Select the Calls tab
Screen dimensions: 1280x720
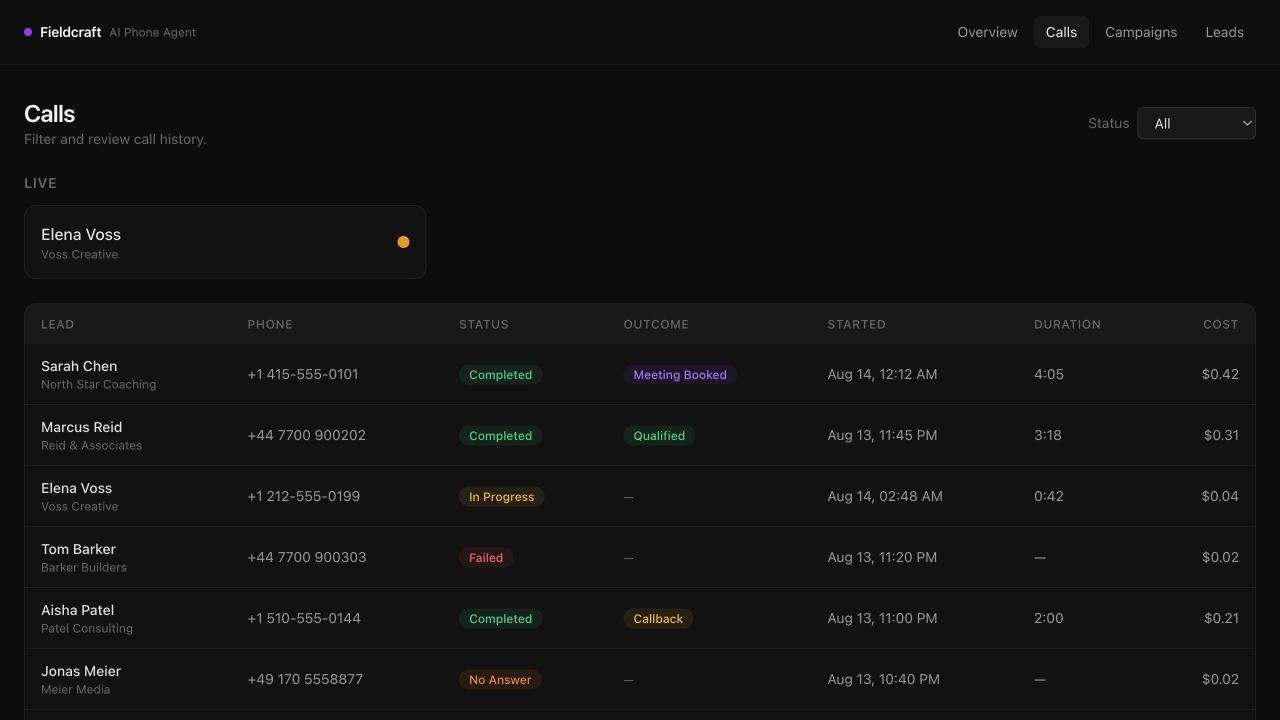click(1061, 32)
